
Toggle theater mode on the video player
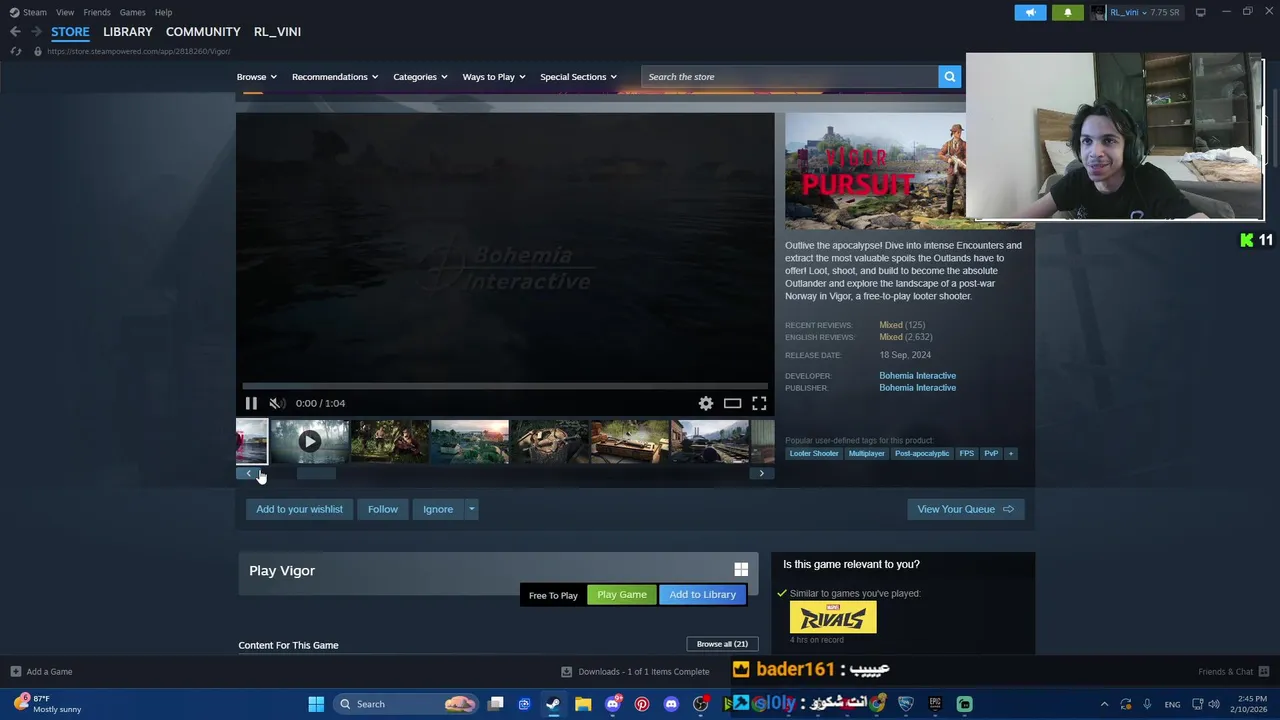pos(732,403)
